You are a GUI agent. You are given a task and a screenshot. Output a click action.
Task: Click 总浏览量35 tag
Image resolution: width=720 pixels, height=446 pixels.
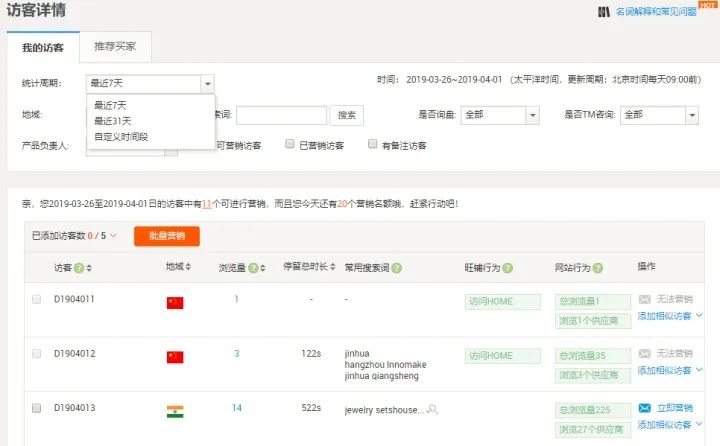point(593,356)
